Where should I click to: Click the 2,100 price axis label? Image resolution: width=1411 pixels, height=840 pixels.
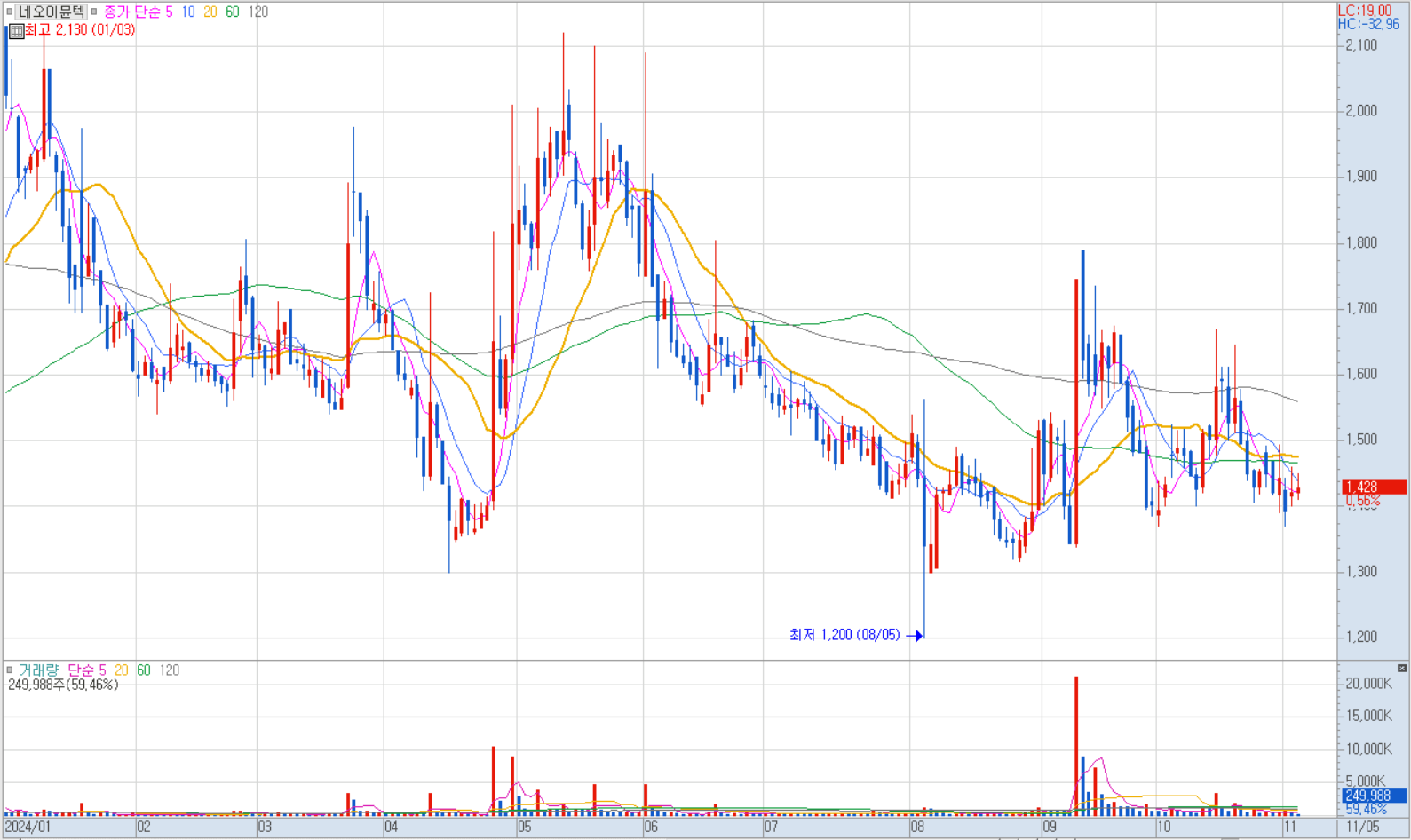(1361, 45)
